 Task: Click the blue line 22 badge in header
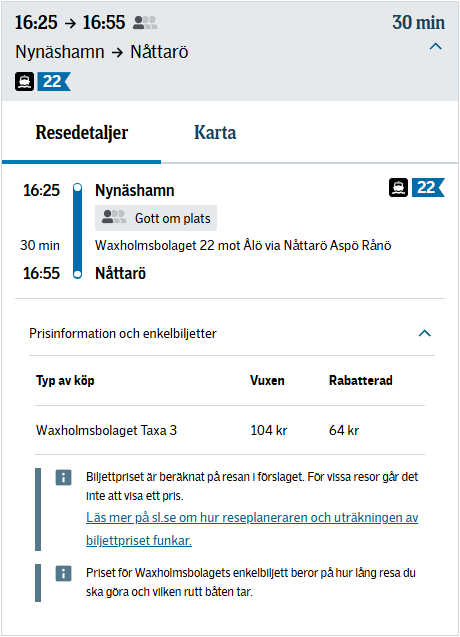[54, 81]
